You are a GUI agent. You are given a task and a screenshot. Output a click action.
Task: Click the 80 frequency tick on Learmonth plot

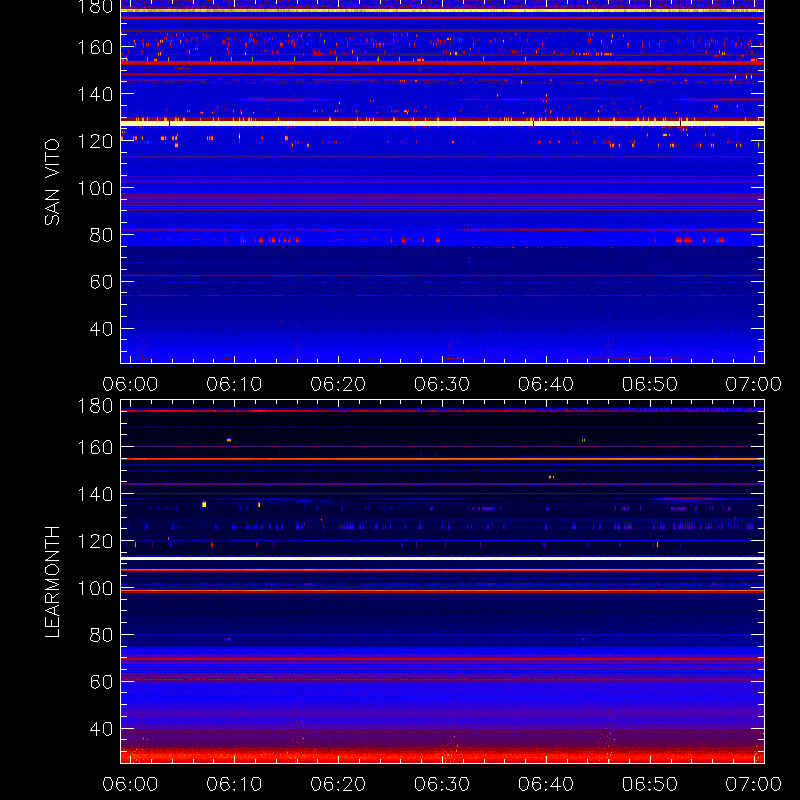pos(102,635)
